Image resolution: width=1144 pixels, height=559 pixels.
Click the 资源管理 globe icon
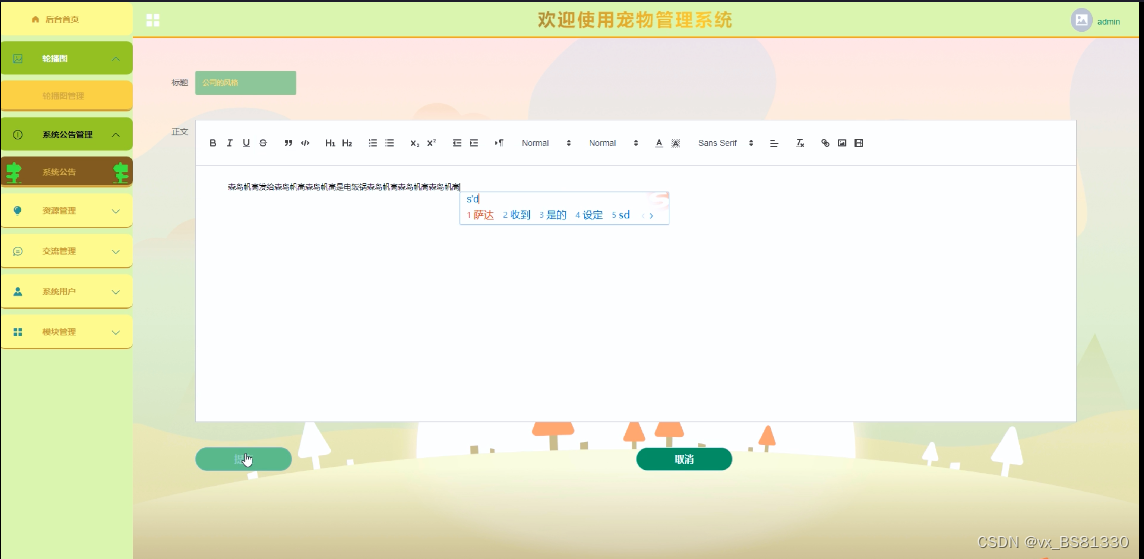(x=18, y=210)
